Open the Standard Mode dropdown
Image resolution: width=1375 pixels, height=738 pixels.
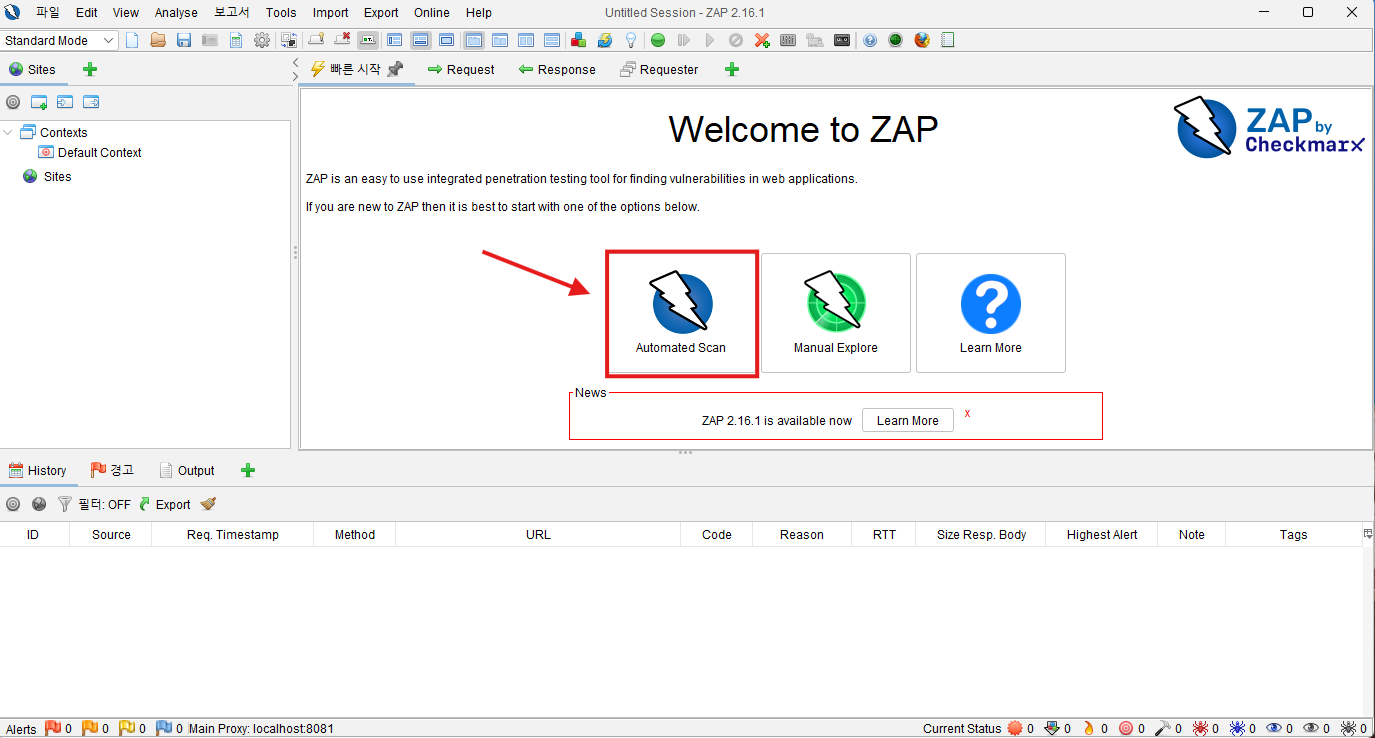(x=60, y=41)
